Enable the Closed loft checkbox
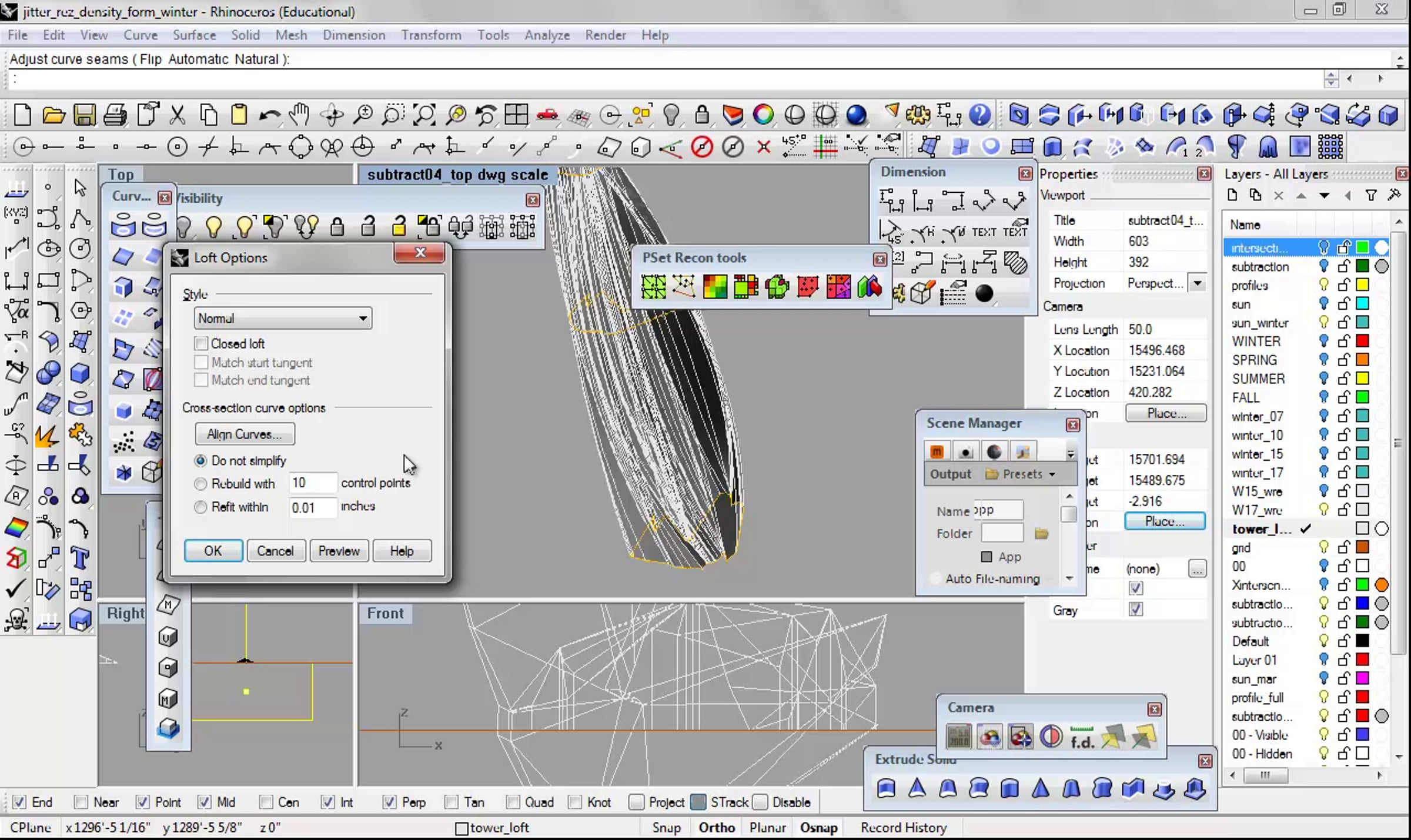Viewport: 1411px width, 840px height. coord(202,343)
